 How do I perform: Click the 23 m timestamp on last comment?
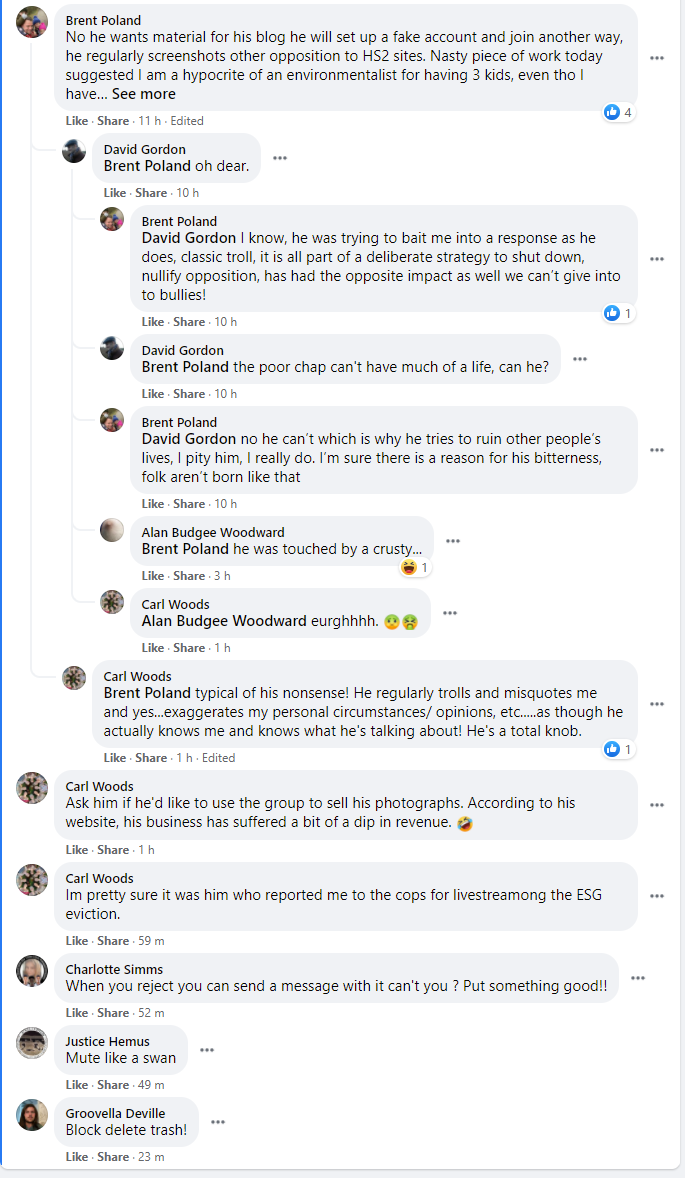[151, 1157]
